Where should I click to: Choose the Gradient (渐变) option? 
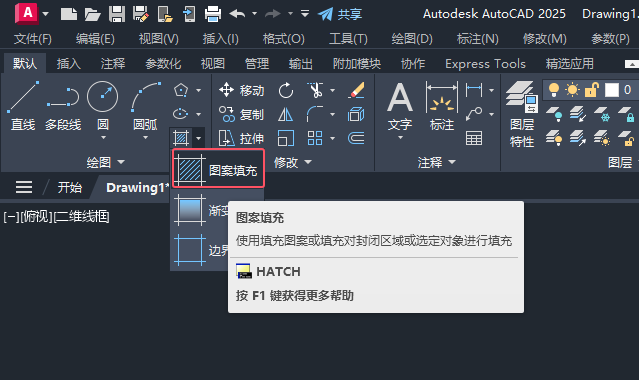click(200, 210)
